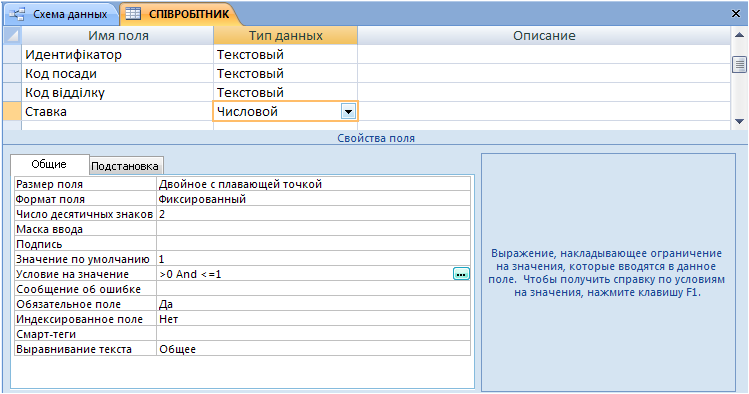Select the Идентифікатор field name cell
749x394 pixels.
click(x=118, y=54)
